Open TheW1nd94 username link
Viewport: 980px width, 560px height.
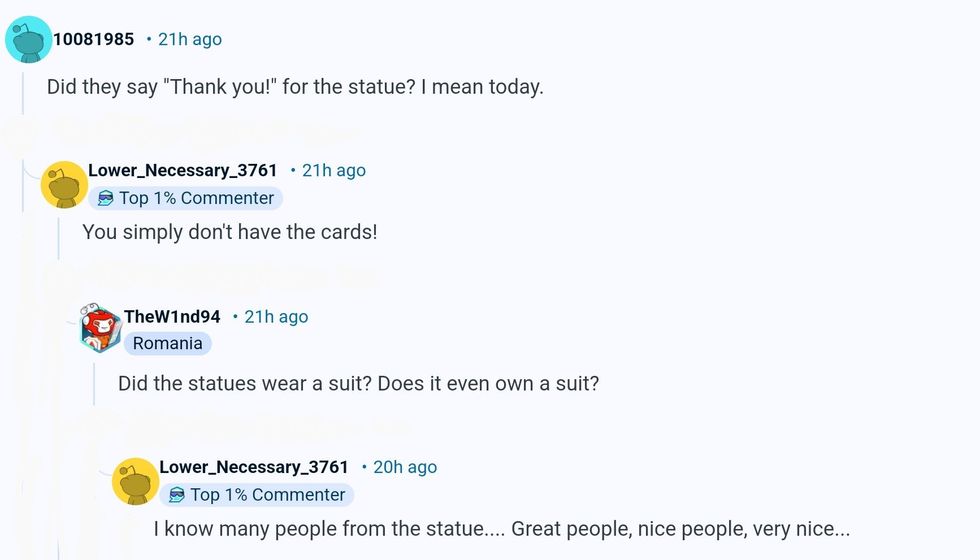pyautogui.click(x=172, y=316)
